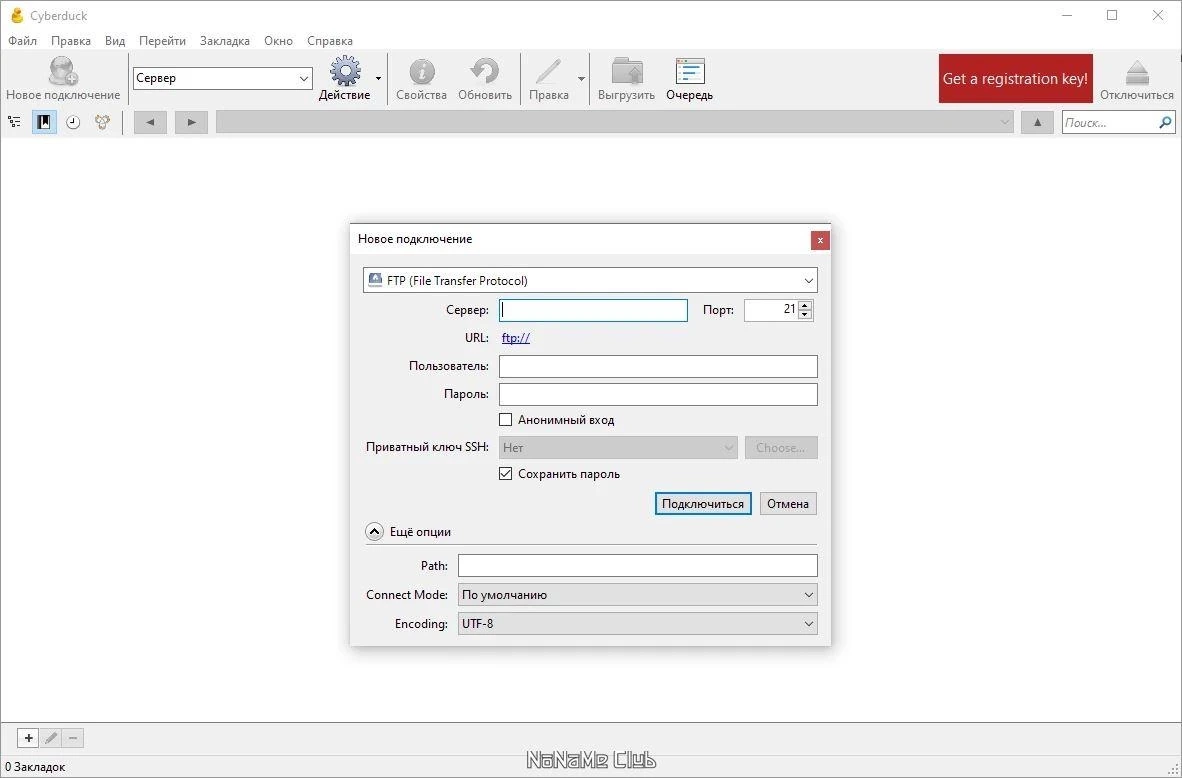Expand the Правка editor dropdown arrow

coord(581,78)
